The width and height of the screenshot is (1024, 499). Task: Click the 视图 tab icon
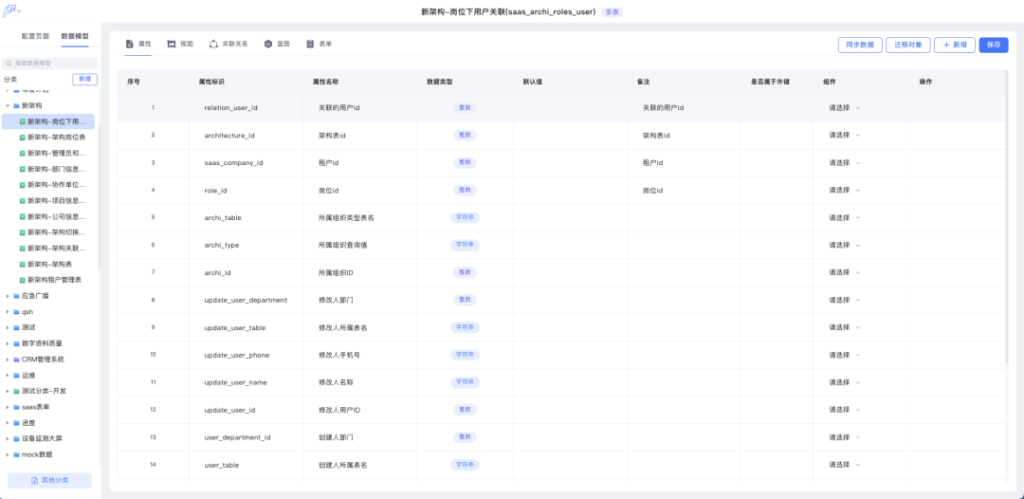[172, 45]
